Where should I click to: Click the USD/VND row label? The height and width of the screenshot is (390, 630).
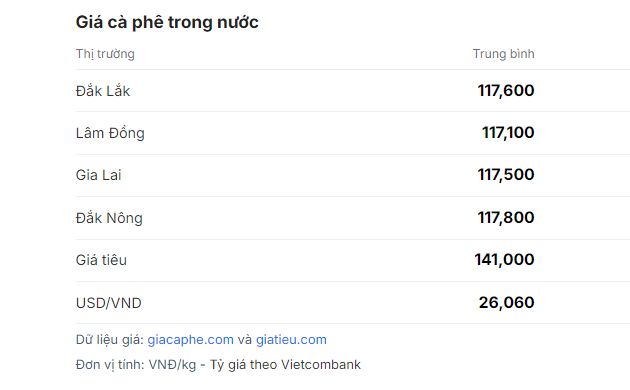coord(108,303)
